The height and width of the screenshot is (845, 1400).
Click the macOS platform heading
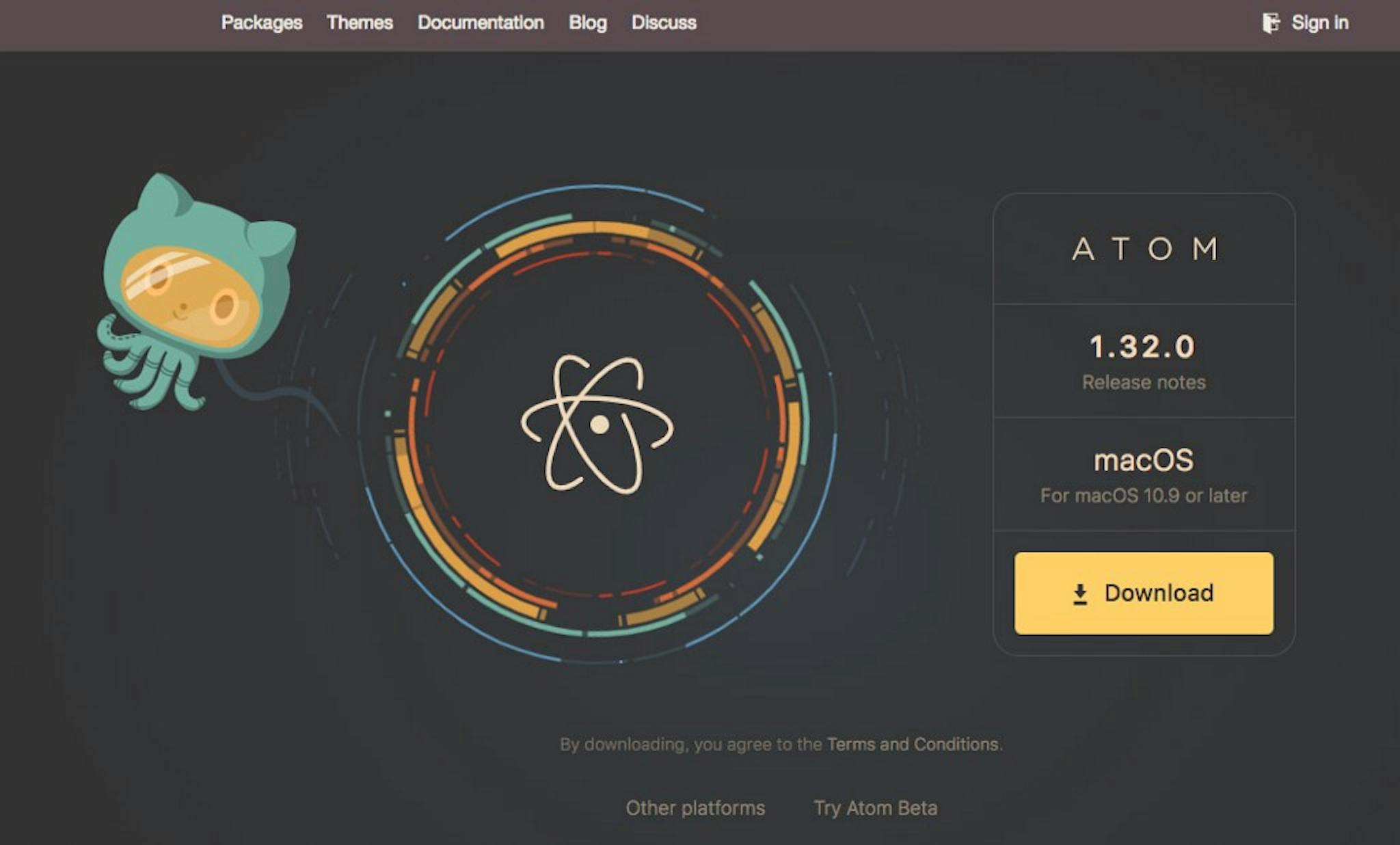coord(1144,460)
